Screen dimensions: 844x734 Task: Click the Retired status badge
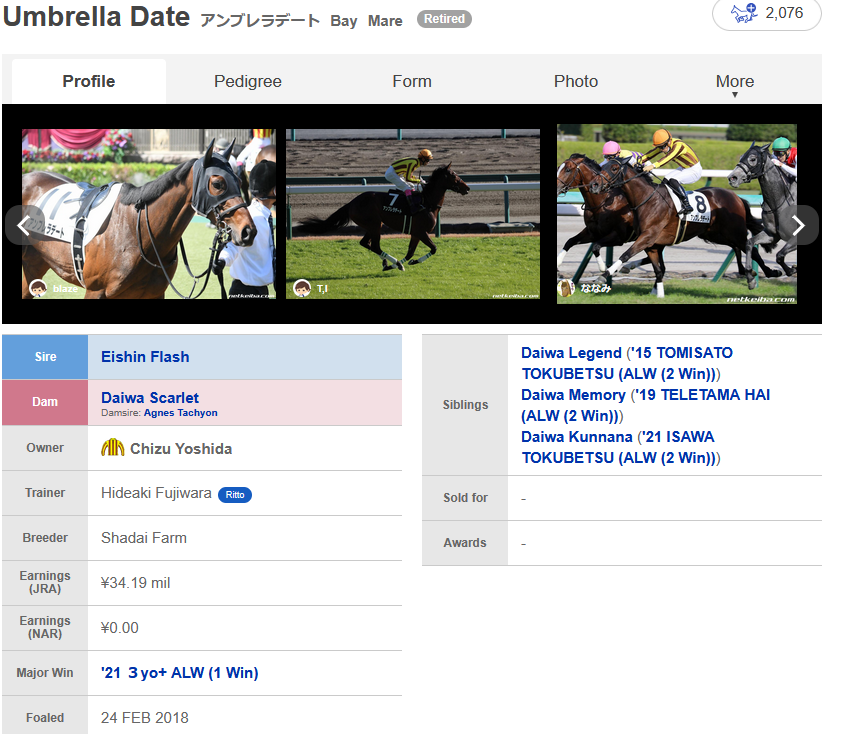[x=444, y=19]
